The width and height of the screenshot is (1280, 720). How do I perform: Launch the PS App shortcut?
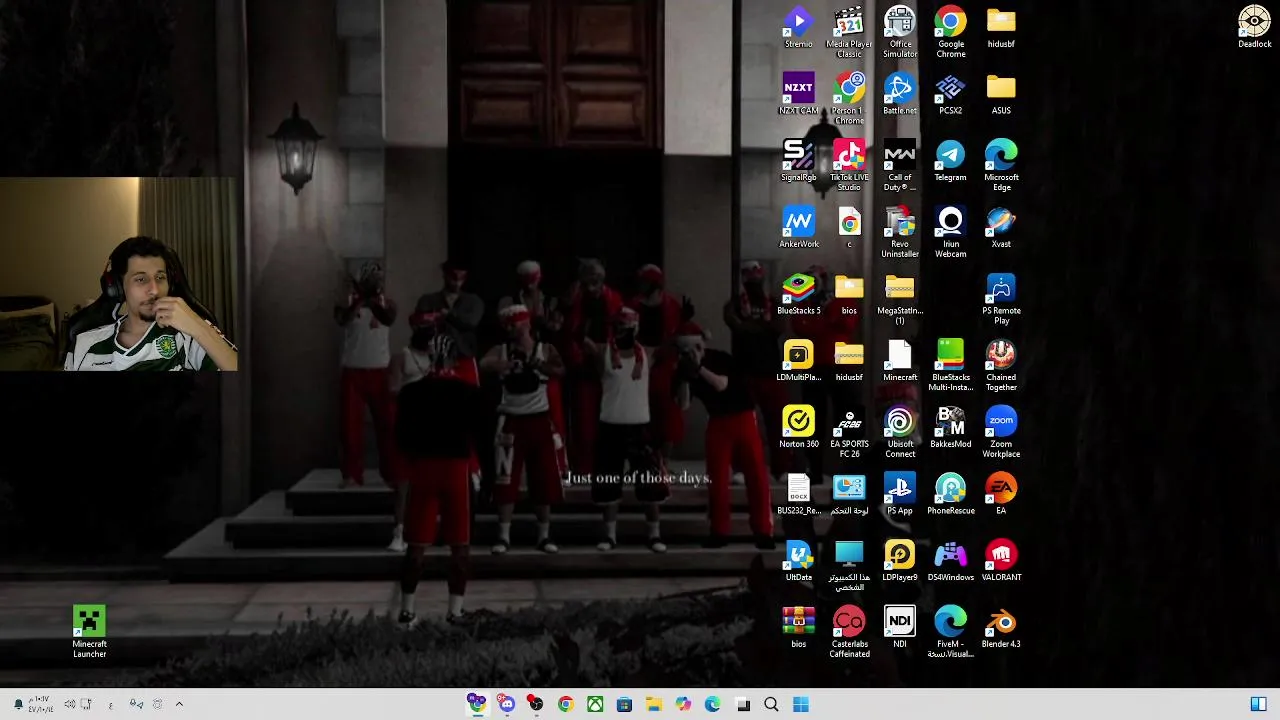coord(900,494)
